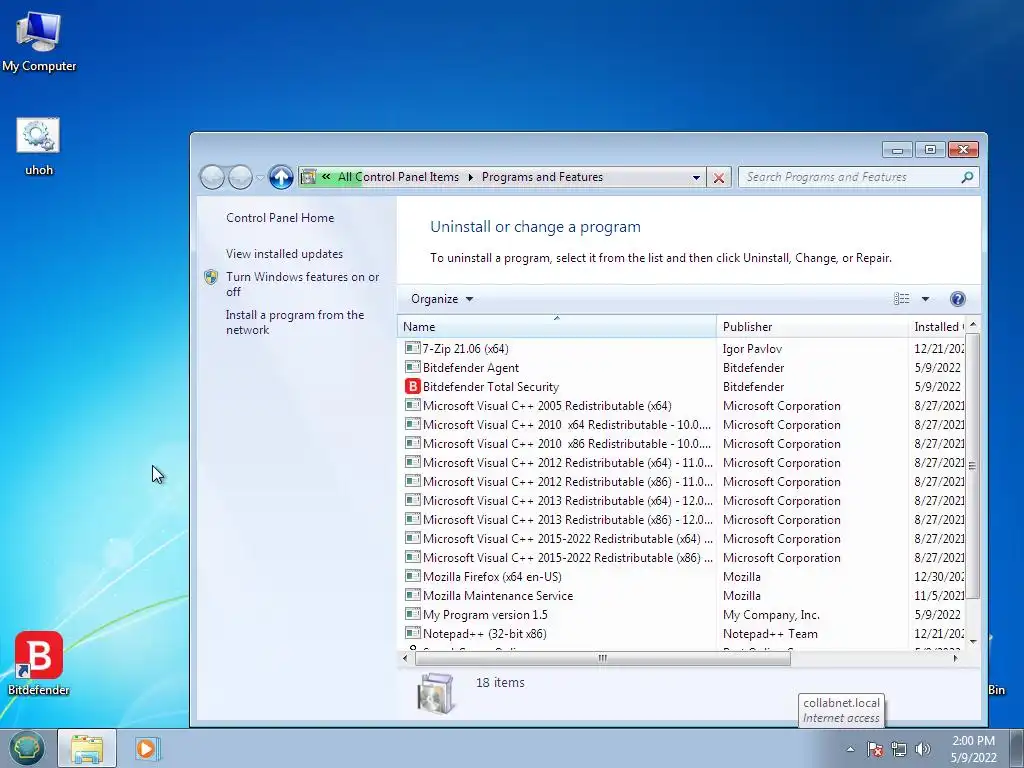Click the vertical scrollbar down arrow

[x=973, y=641]
